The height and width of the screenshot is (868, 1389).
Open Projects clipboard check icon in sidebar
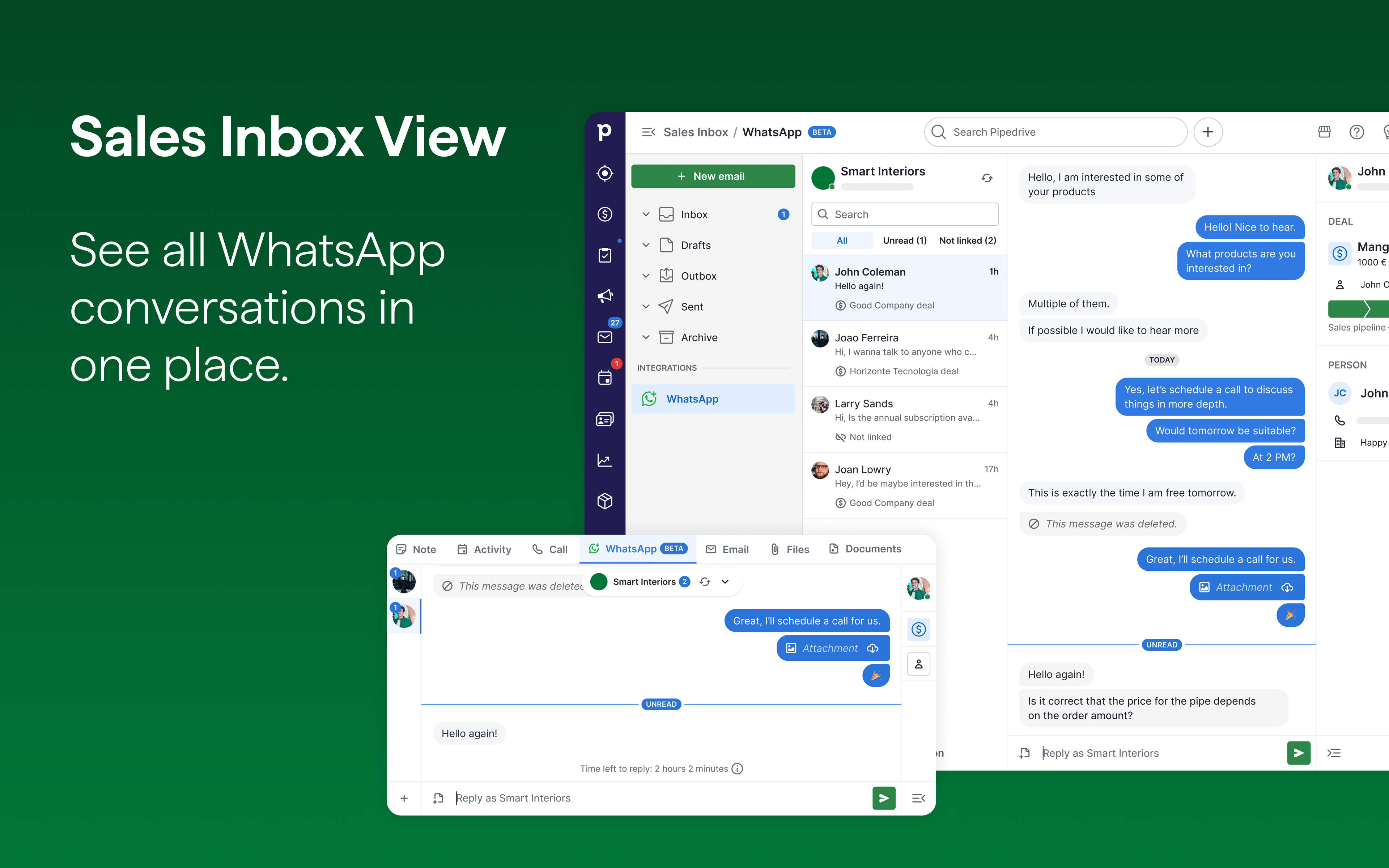tap(604, 255)
